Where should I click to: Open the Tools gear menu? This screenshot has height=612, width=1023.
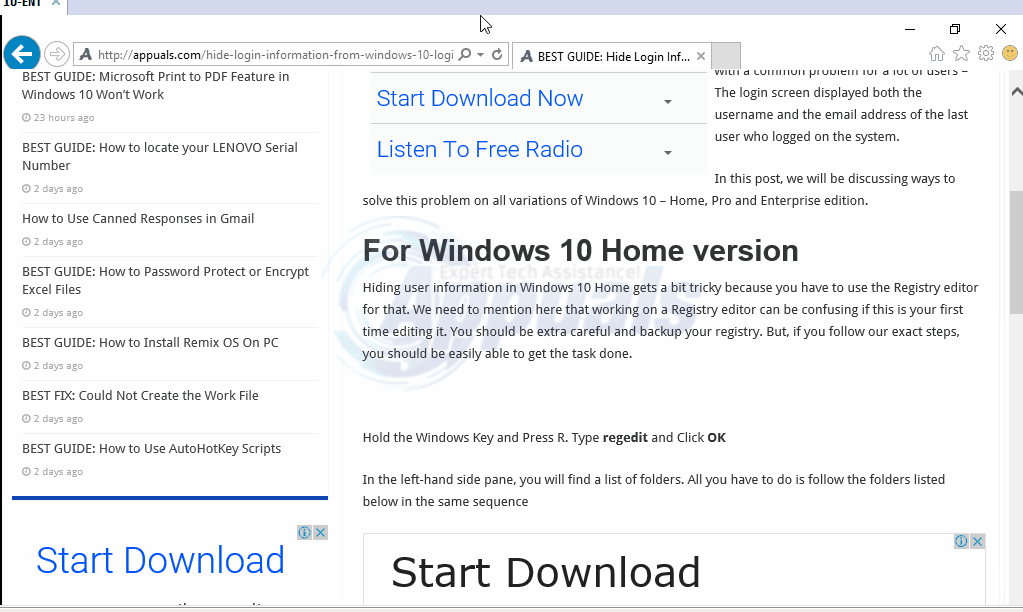(x=986, y=53)
